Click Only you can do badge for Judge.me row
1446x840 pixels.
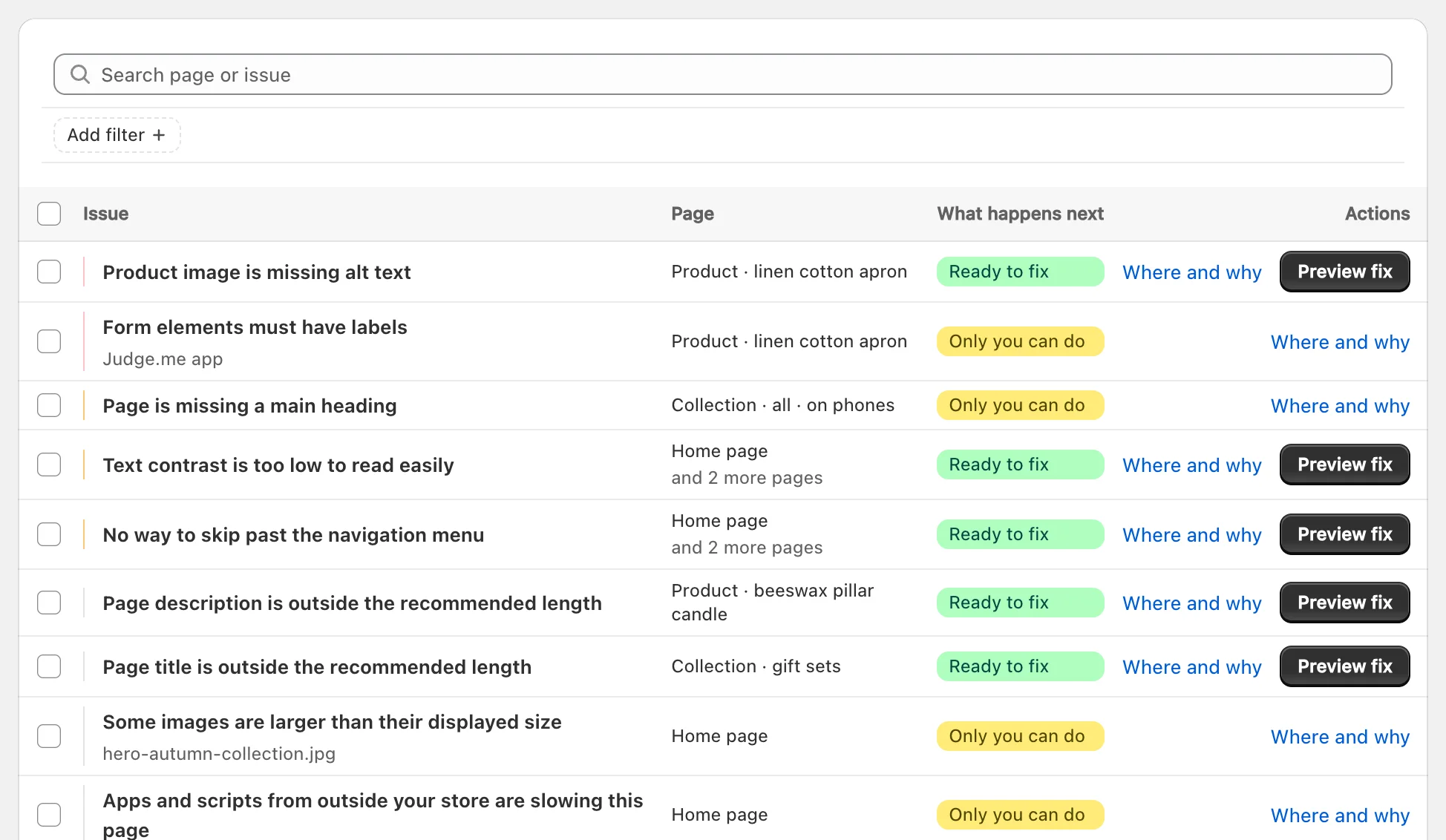tap(1020, 341)
